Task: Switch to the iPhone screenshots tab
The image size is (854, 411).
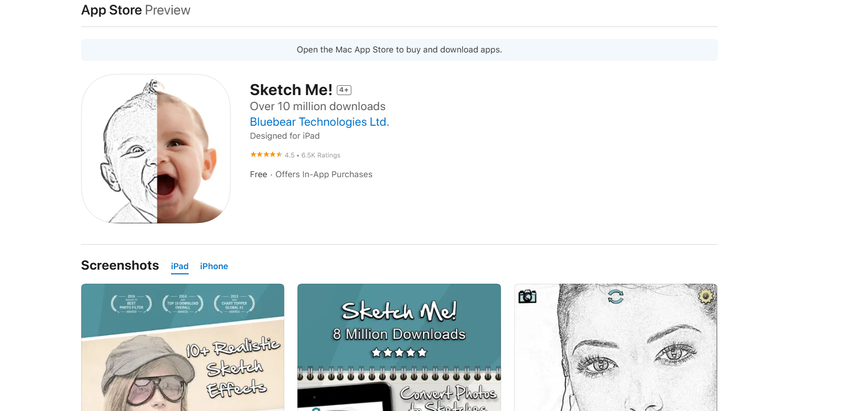Action: point(214,266)
